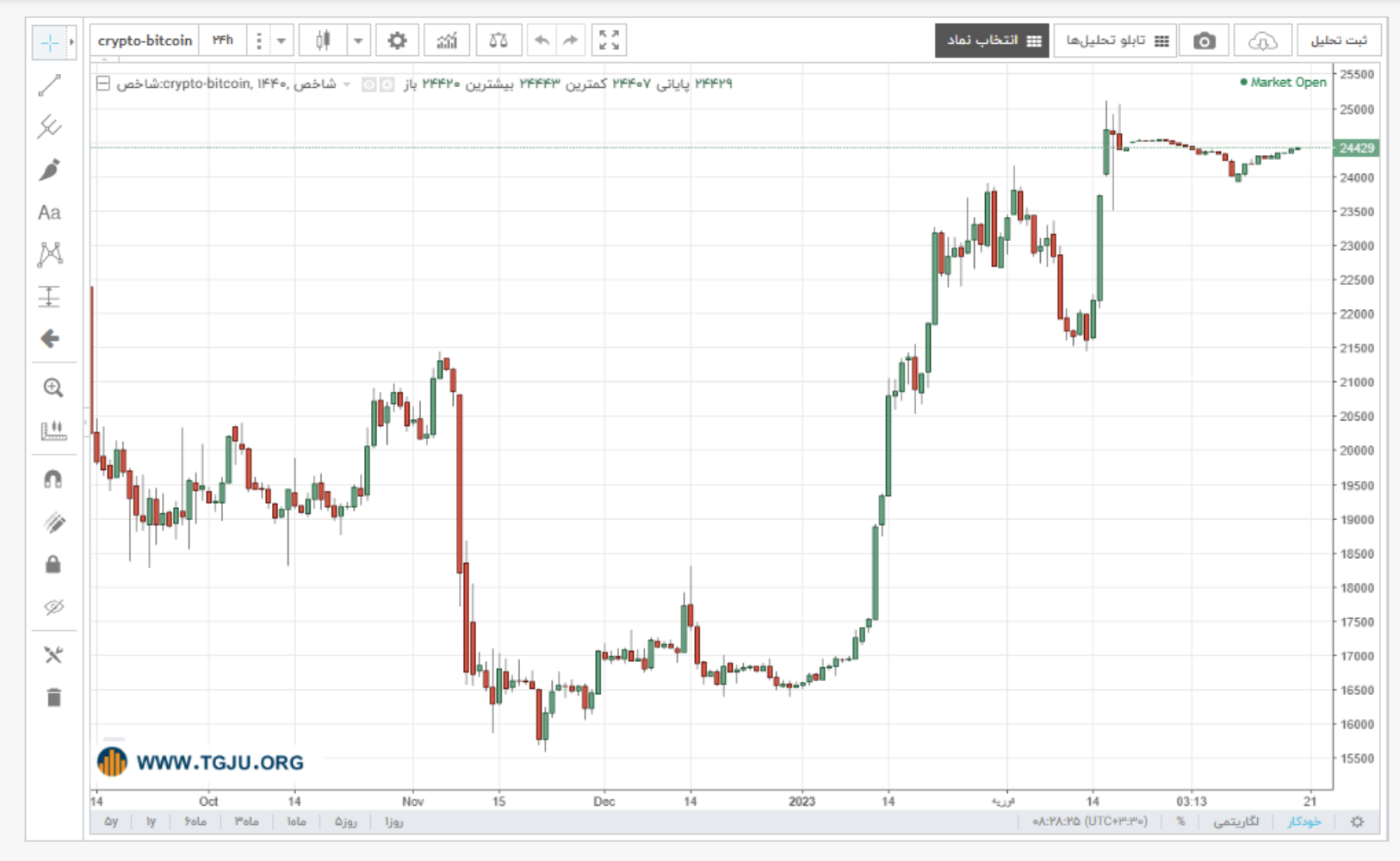Viewport: 1400px width, 861px height.
Task: Select the long position measurement tool
Action: [49, 296]
